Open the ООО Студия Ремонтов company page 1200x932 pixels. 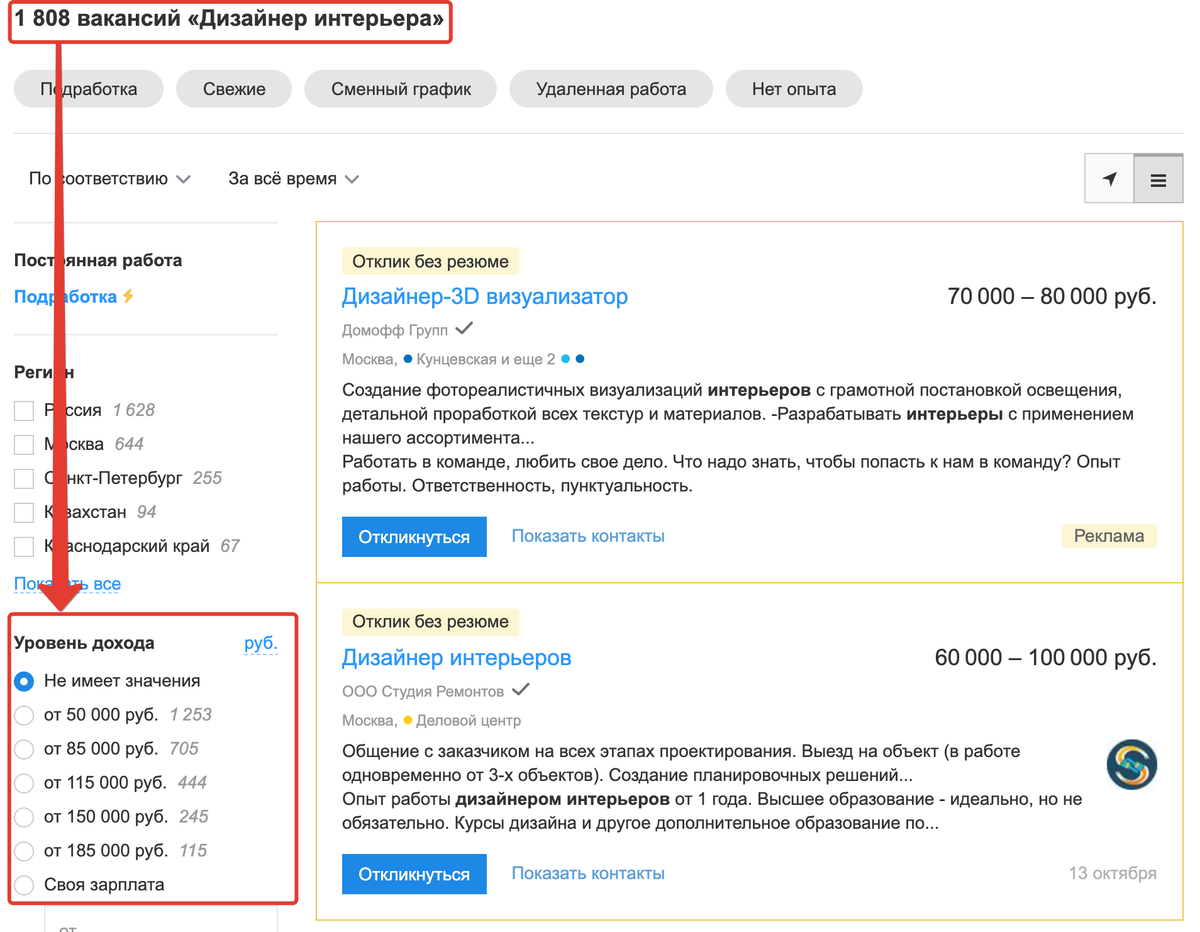[x=423, y=691]
